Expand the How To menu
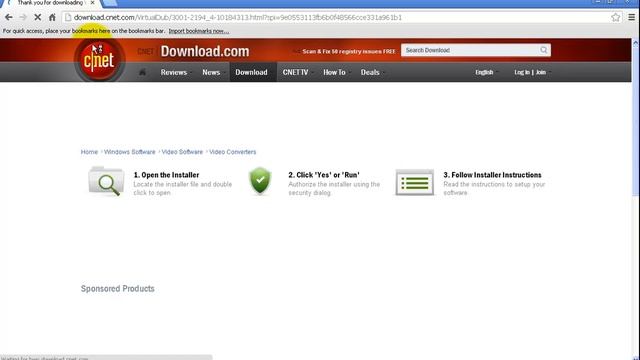The height and width of the screenshot is (360, 640). tap(336, 72)
